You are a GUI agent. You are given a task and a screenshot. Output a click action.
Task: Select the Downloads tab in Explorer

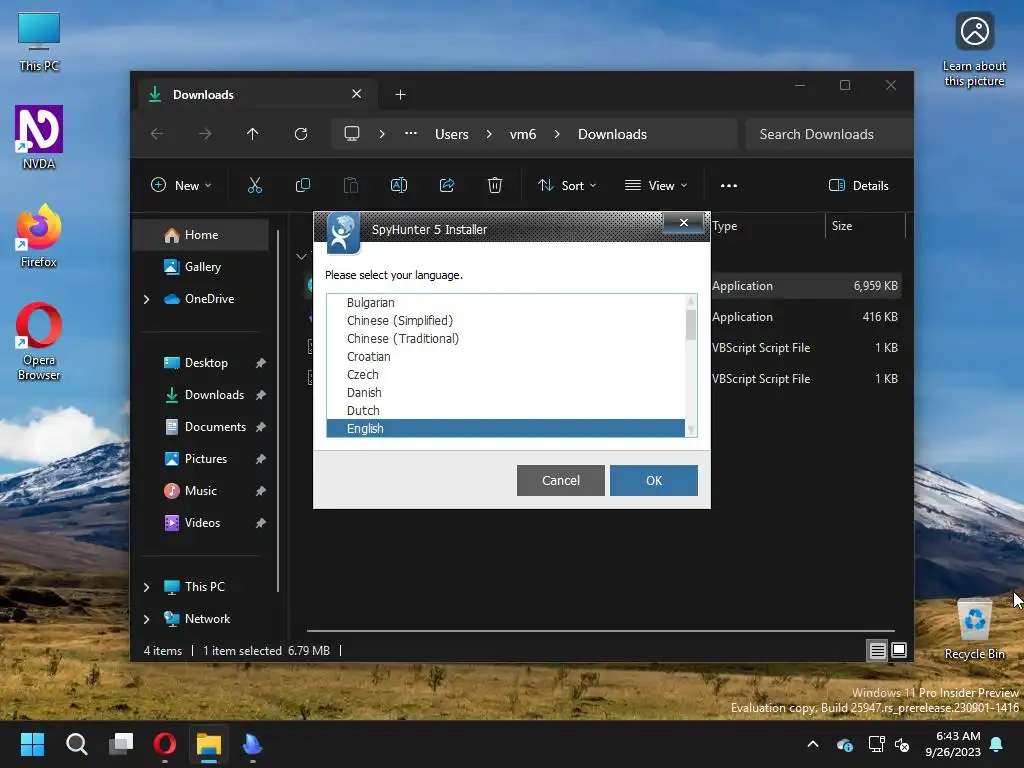(256, 95)
